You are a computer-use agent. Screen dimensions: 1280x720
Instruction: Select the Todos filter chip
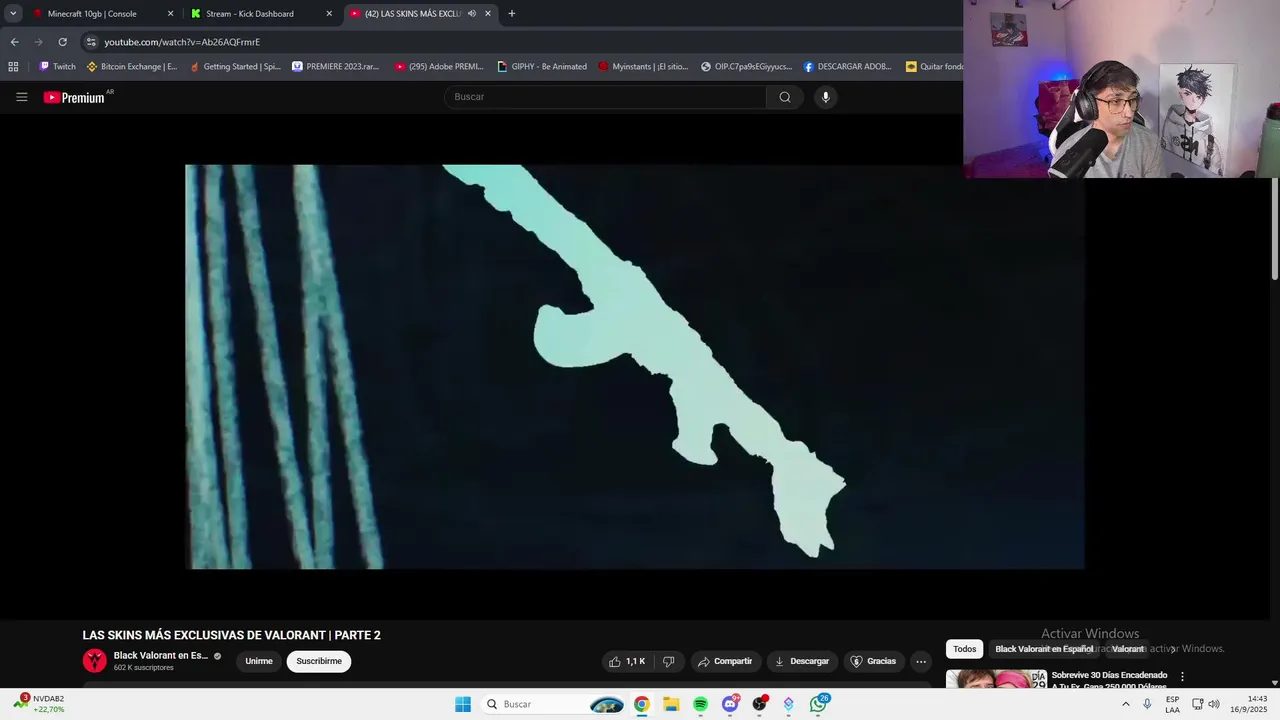(x=965, y=649)
